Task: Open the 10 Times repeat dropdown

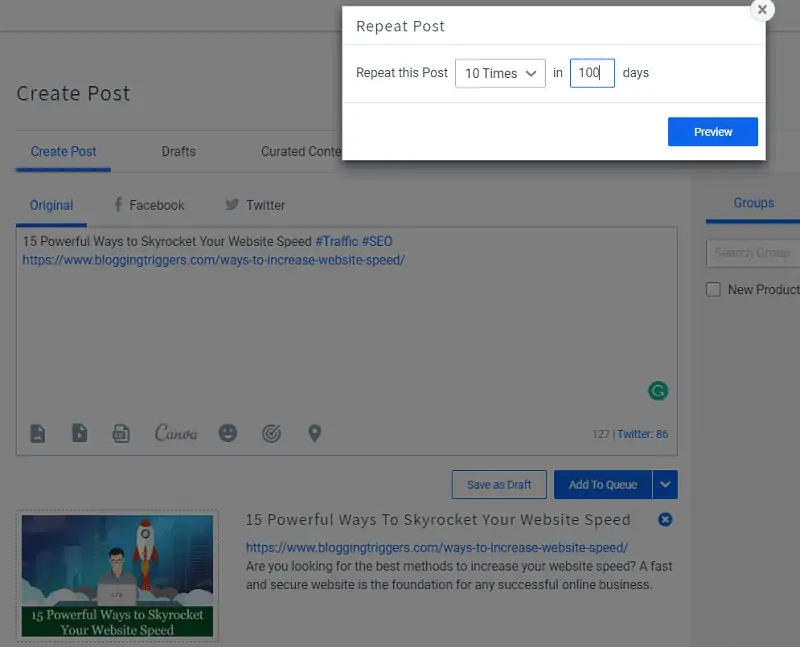Action: tap(500, 73)
